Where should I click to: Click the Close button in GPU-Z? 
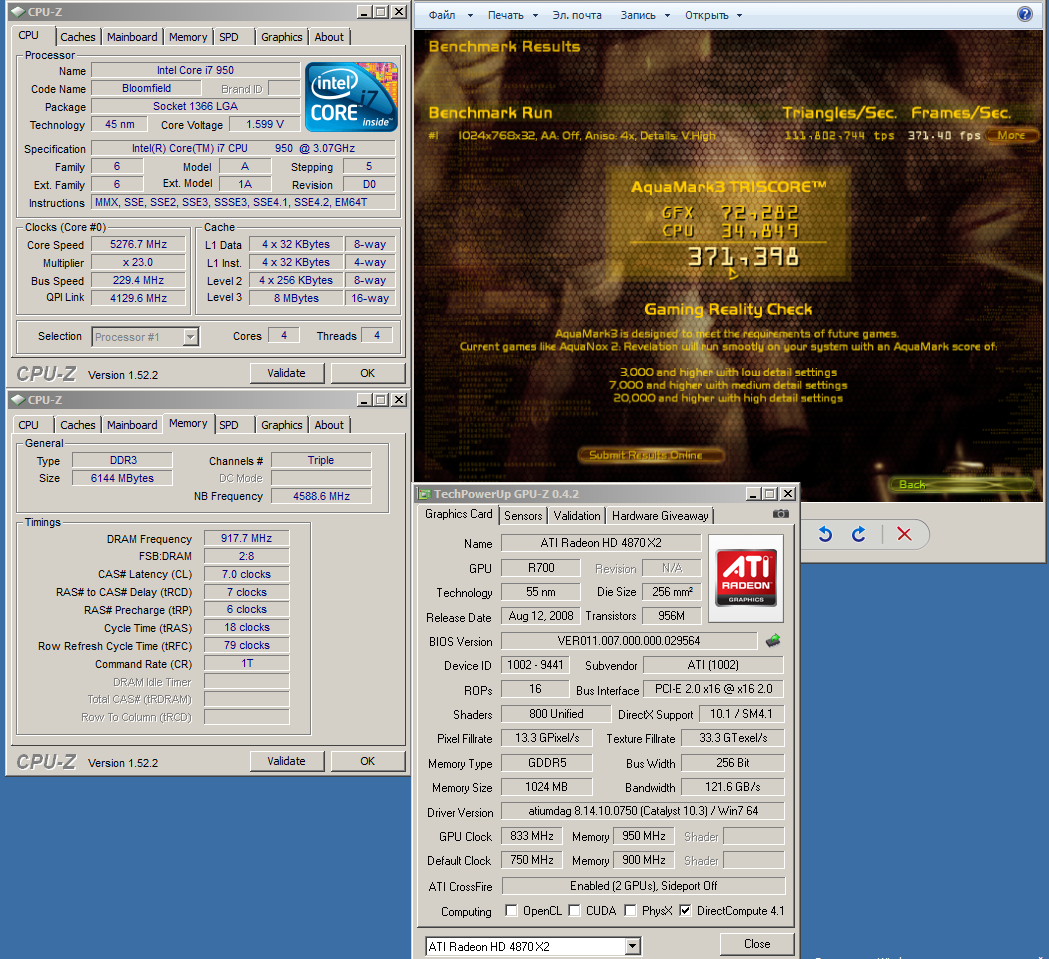(x=757, y=944)
